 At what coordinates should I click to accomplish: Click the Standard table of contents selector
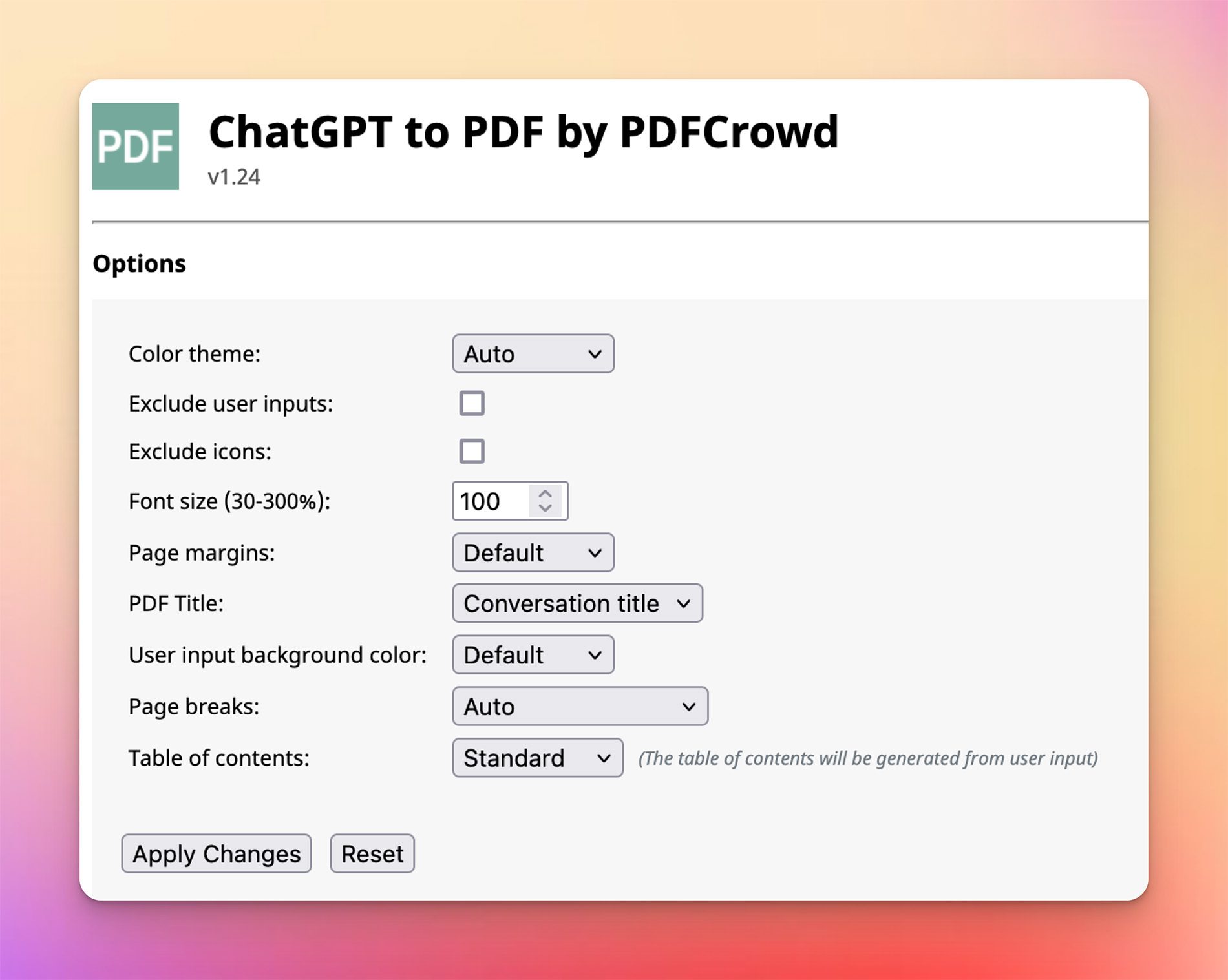536,758
